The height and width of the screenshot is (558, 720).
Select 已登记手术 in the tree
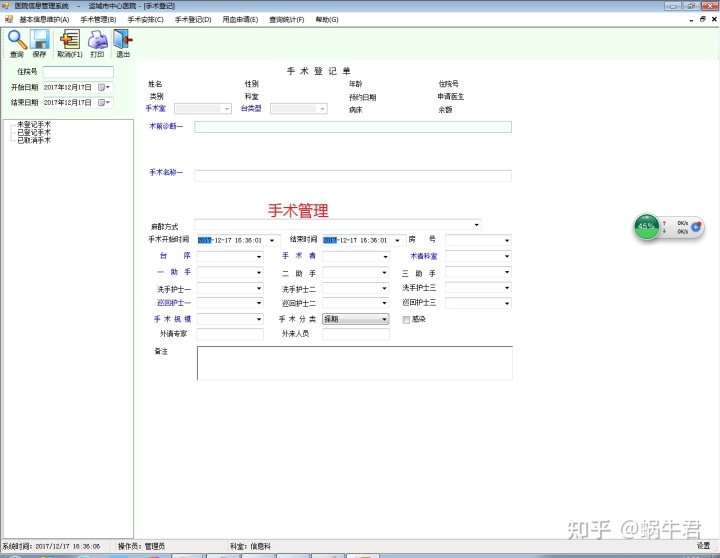[x=34, y=132]
